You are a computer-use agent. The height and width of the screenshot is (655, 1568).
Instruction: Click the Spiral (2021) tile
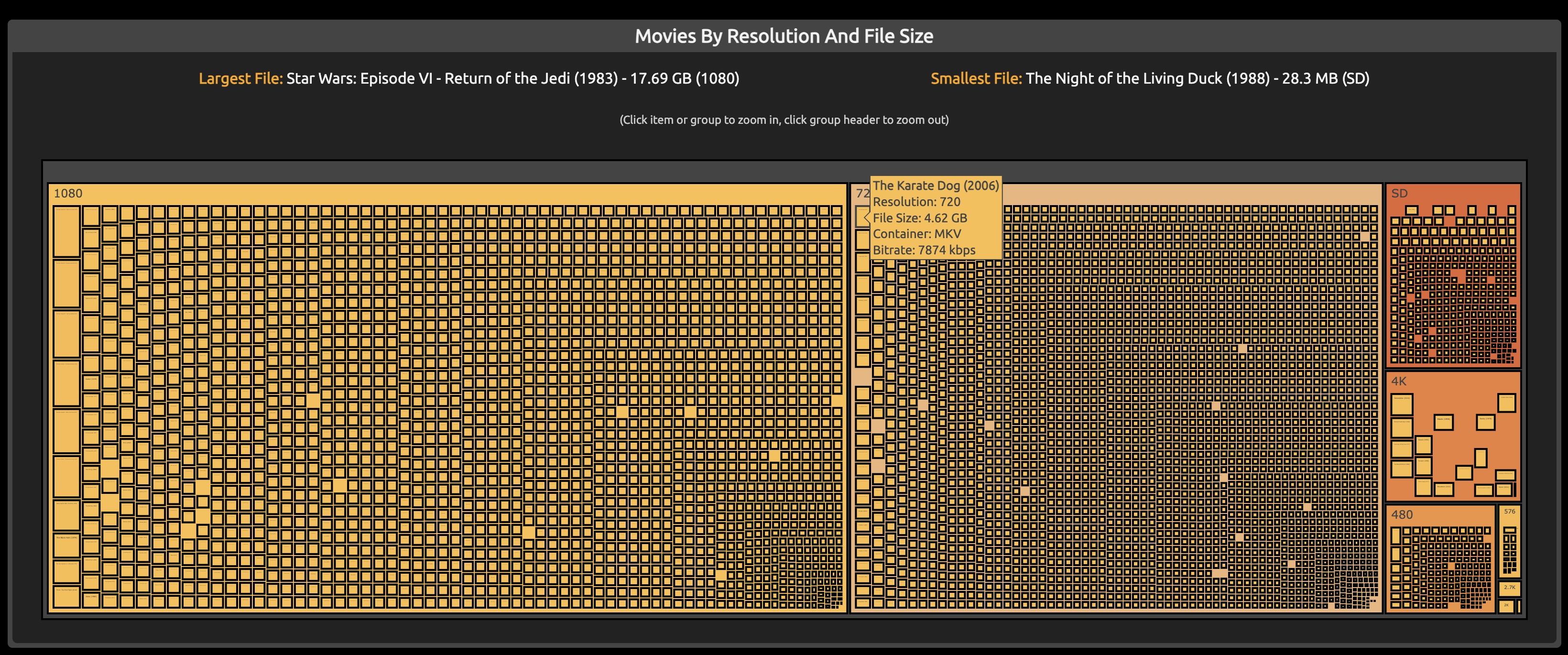pos(1503,490)
